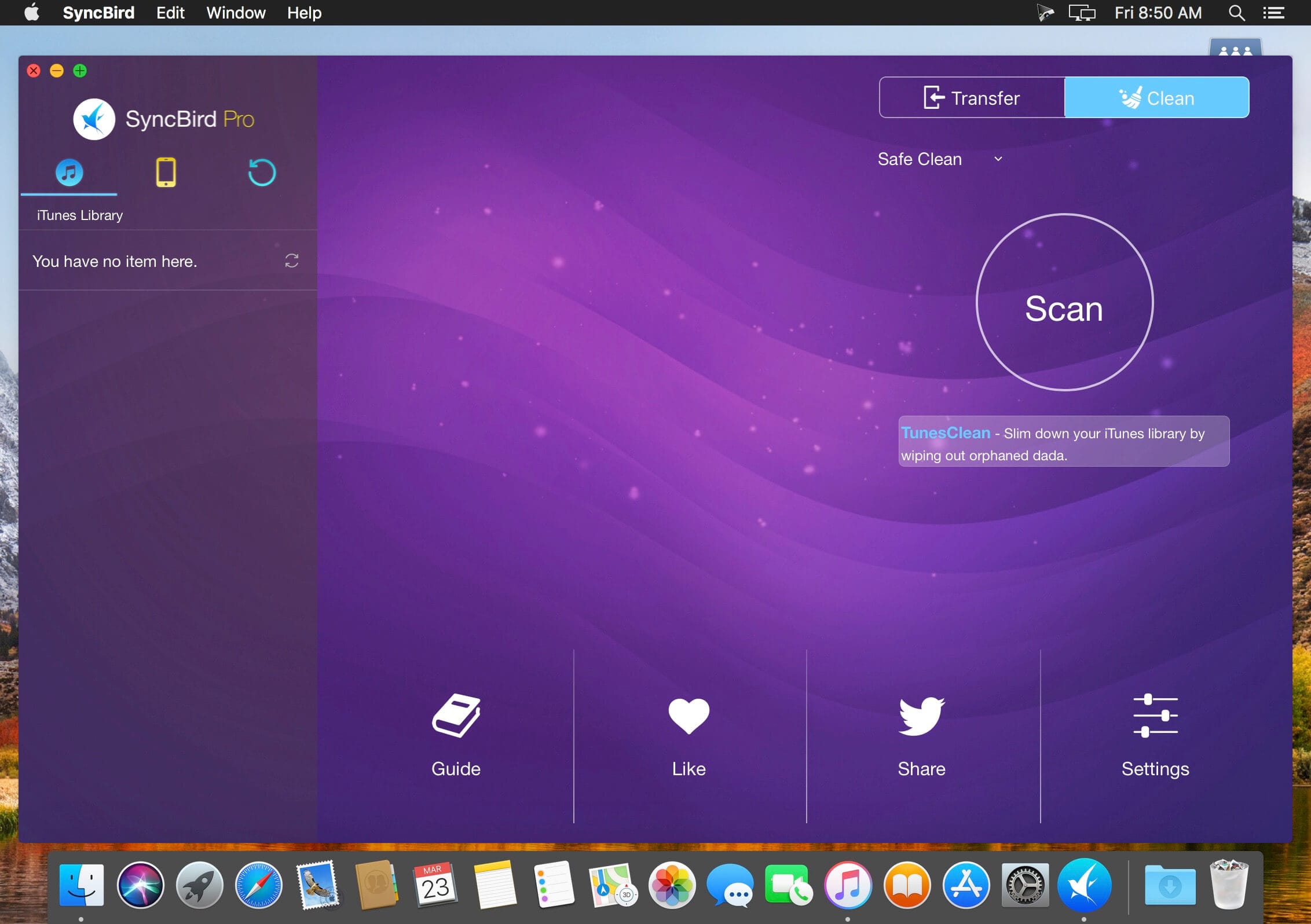Viewport: 1311px width, 924px height.
Task: Launch iTunes from the Dock
Action: click(x=848, y=885)
